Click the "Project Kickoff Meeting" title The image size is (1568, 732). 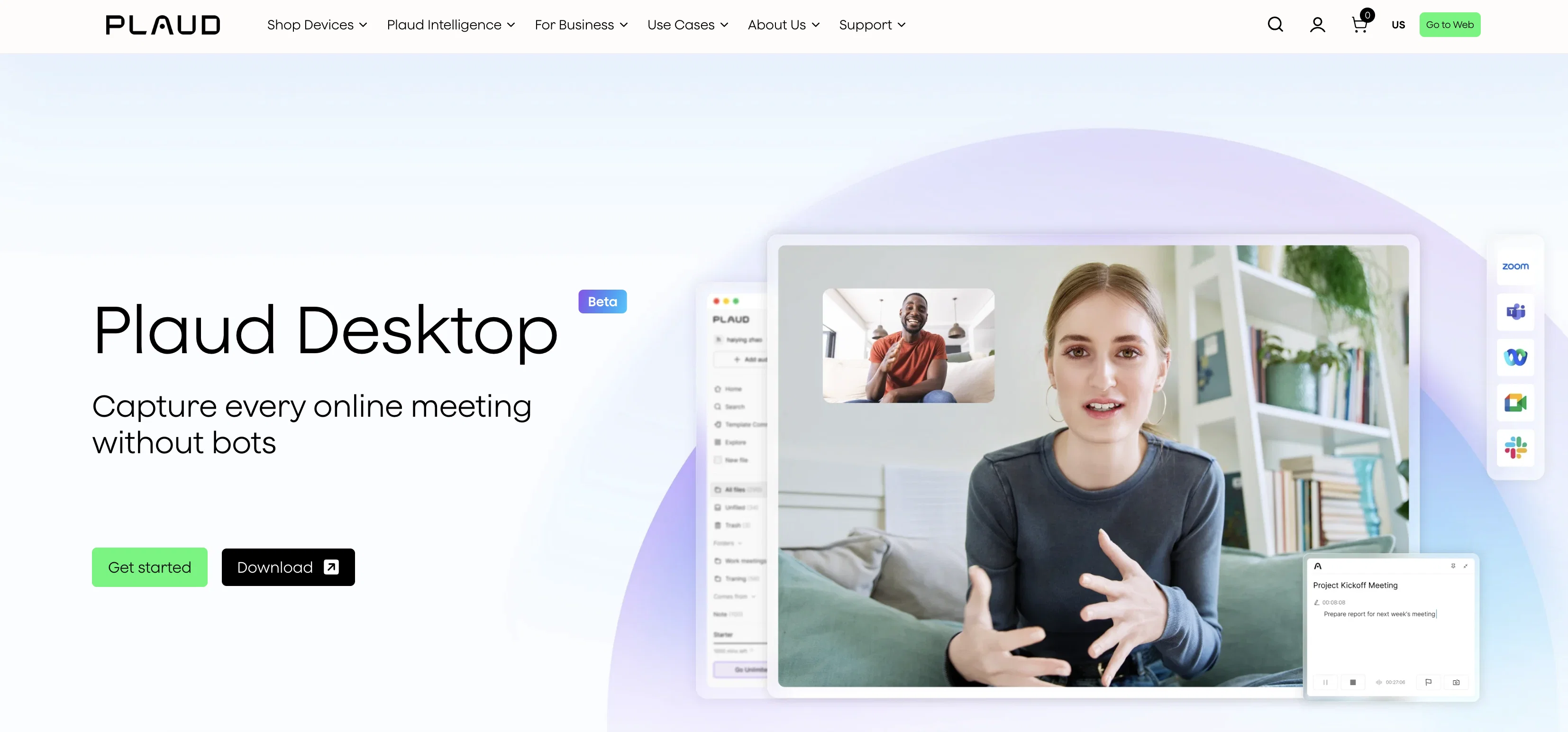pos(1355,585)
